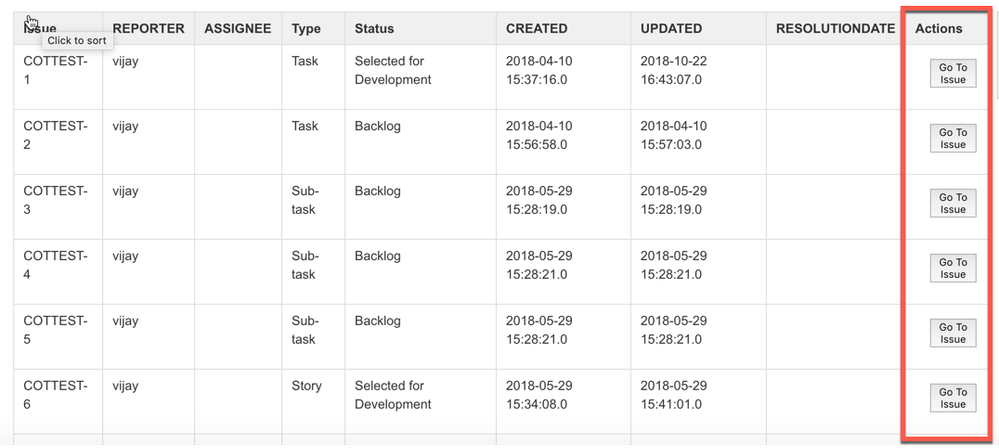This screenshot has width=999, height=448.
Task: Open COTTEST-6 with Go To Issue
Action: 952,398
